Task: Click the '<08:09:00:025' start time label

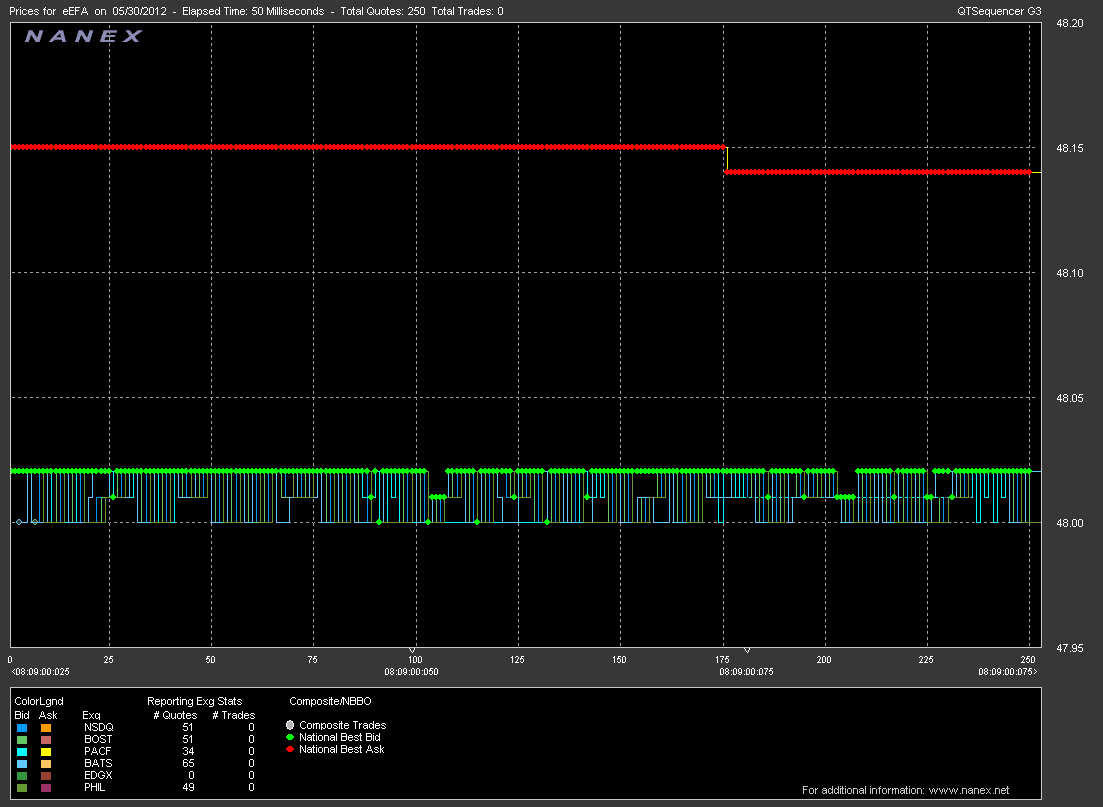Action: click(40, 672)
